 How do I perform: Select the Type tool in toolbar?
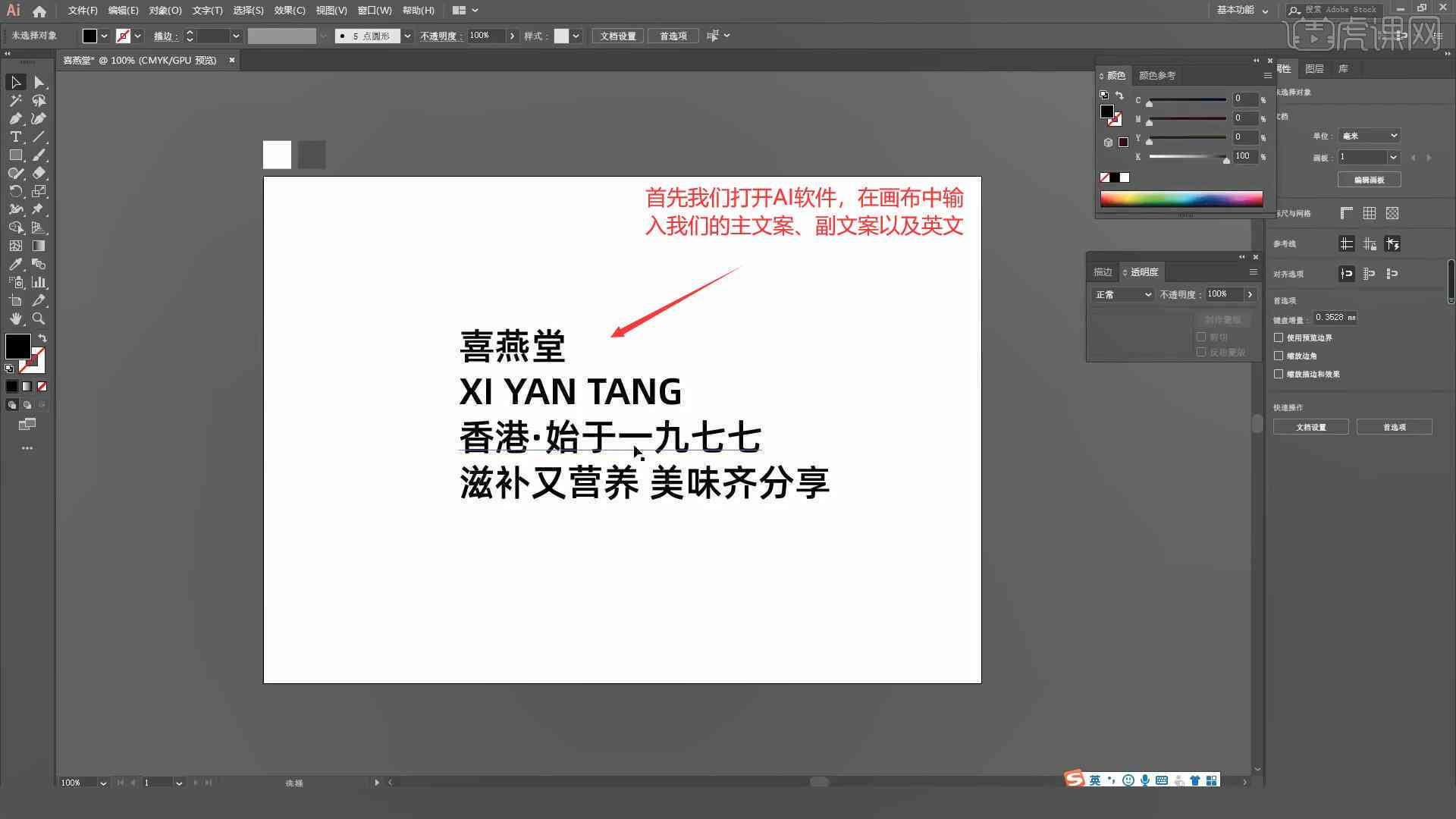pyautogui.click(x=14, y=136)
